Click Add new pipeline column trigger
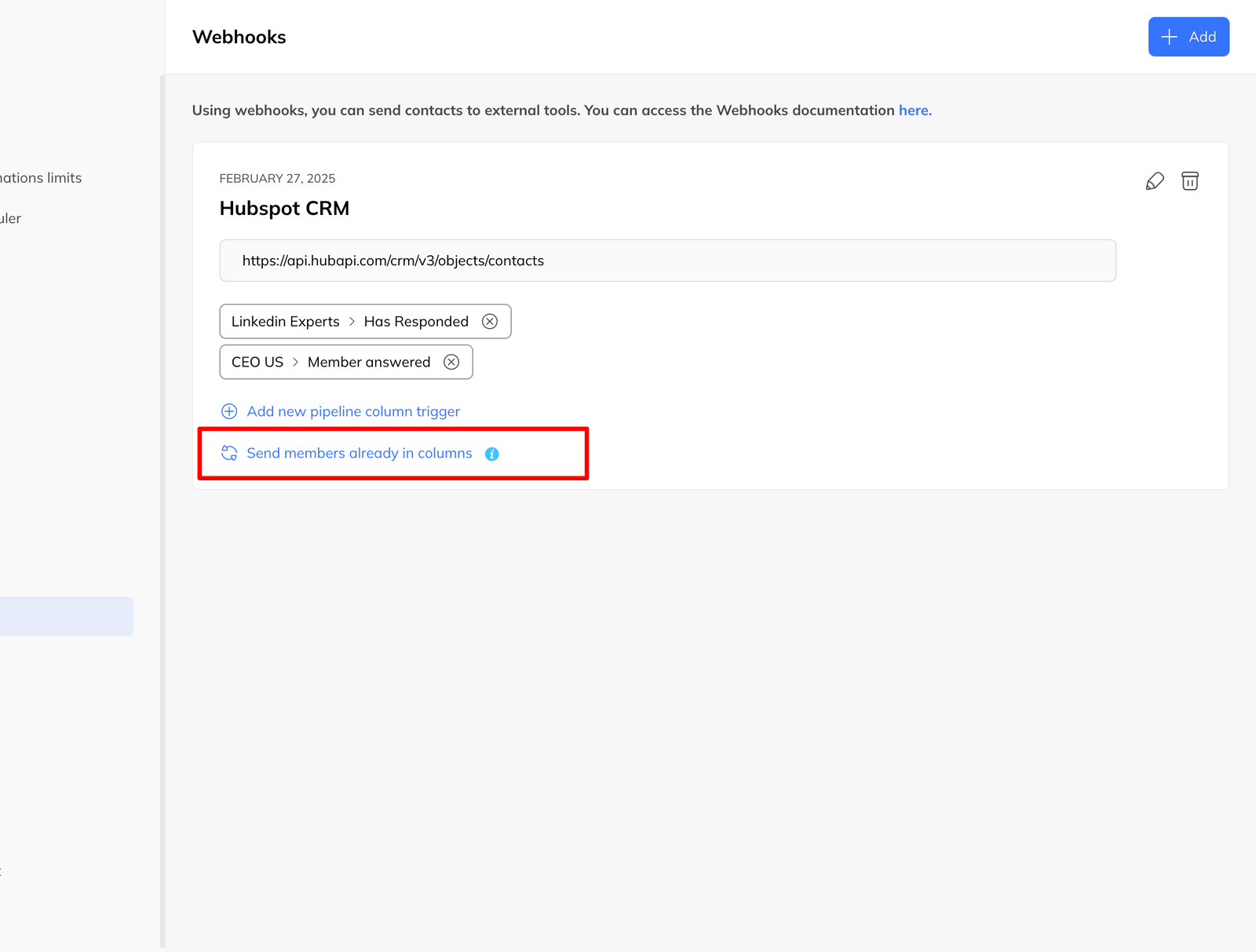This screenshot has height=952, width=1256. click(x=353, y=412)
